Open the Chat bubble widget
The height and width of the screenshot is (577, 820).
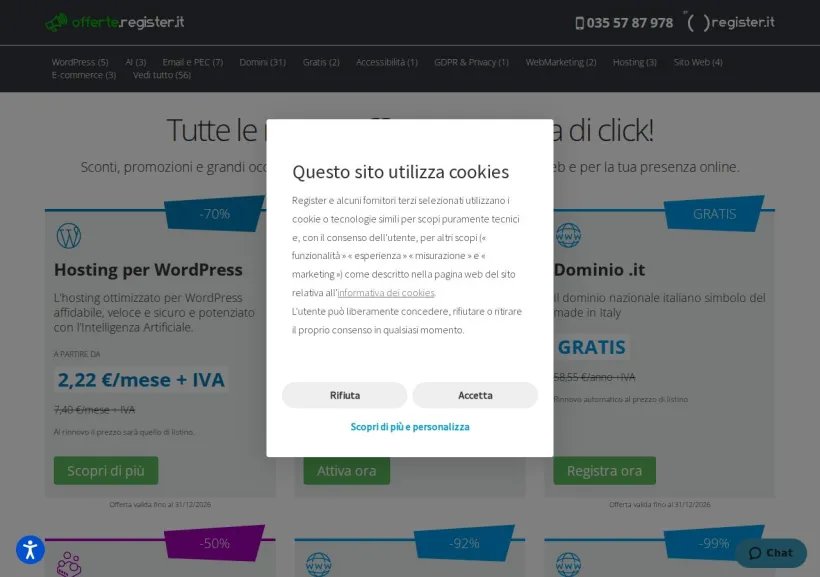(x=771, y=553)
